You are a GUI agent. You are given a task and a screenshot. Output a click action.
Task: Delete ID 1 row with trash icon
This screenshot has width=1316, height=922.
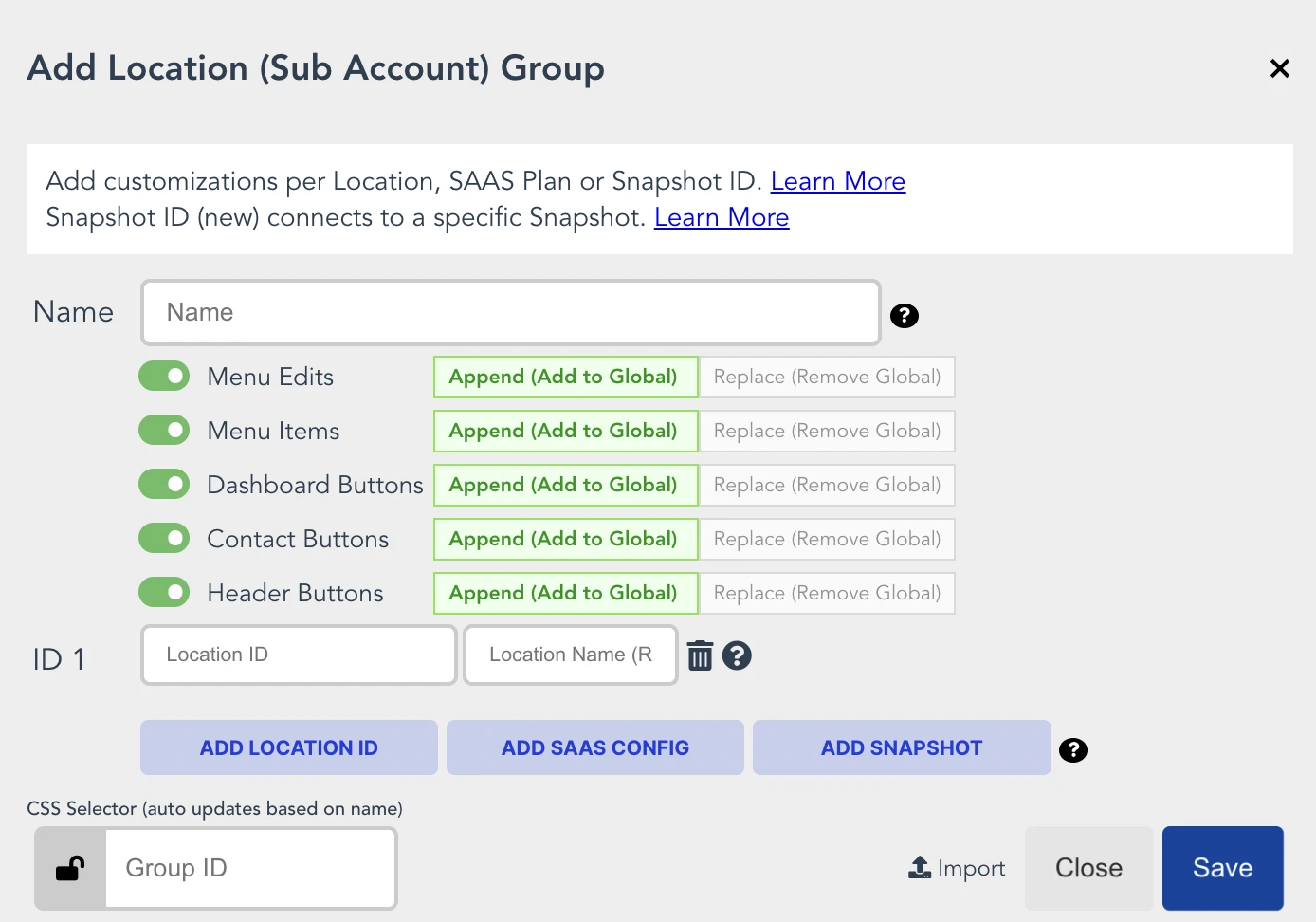click(700, 655)
